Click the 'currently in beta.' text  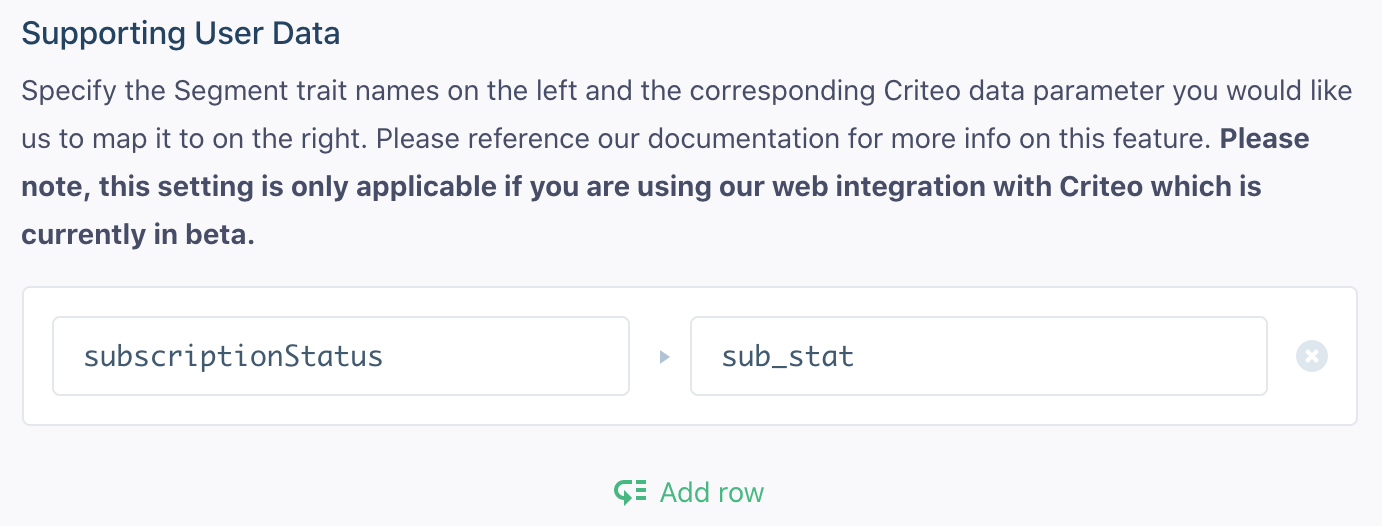(x=138, y=234)
